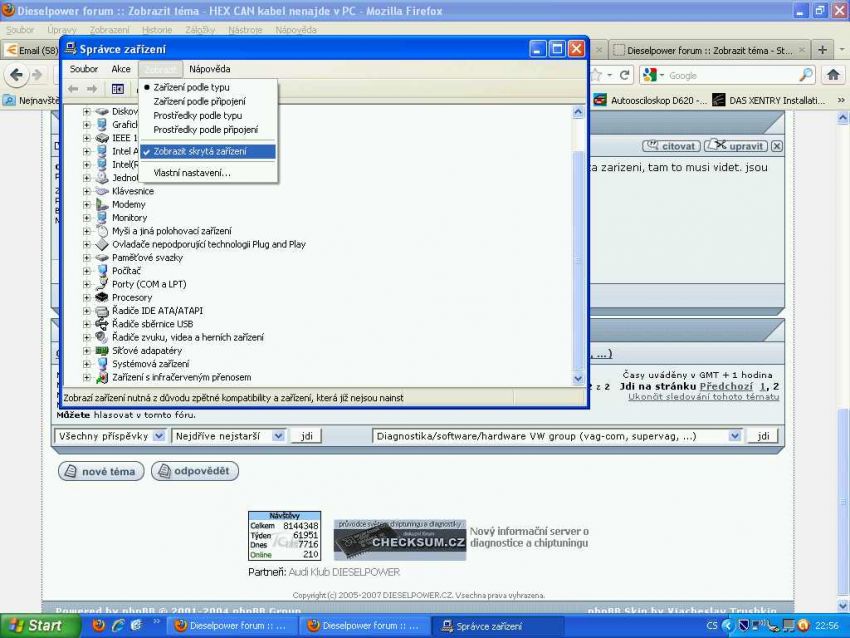Image resolution: width=850 pixels, height=638 pixels.
Task: Open the Nápověda menu in Správce zařízení
Action: pos(210,69)
